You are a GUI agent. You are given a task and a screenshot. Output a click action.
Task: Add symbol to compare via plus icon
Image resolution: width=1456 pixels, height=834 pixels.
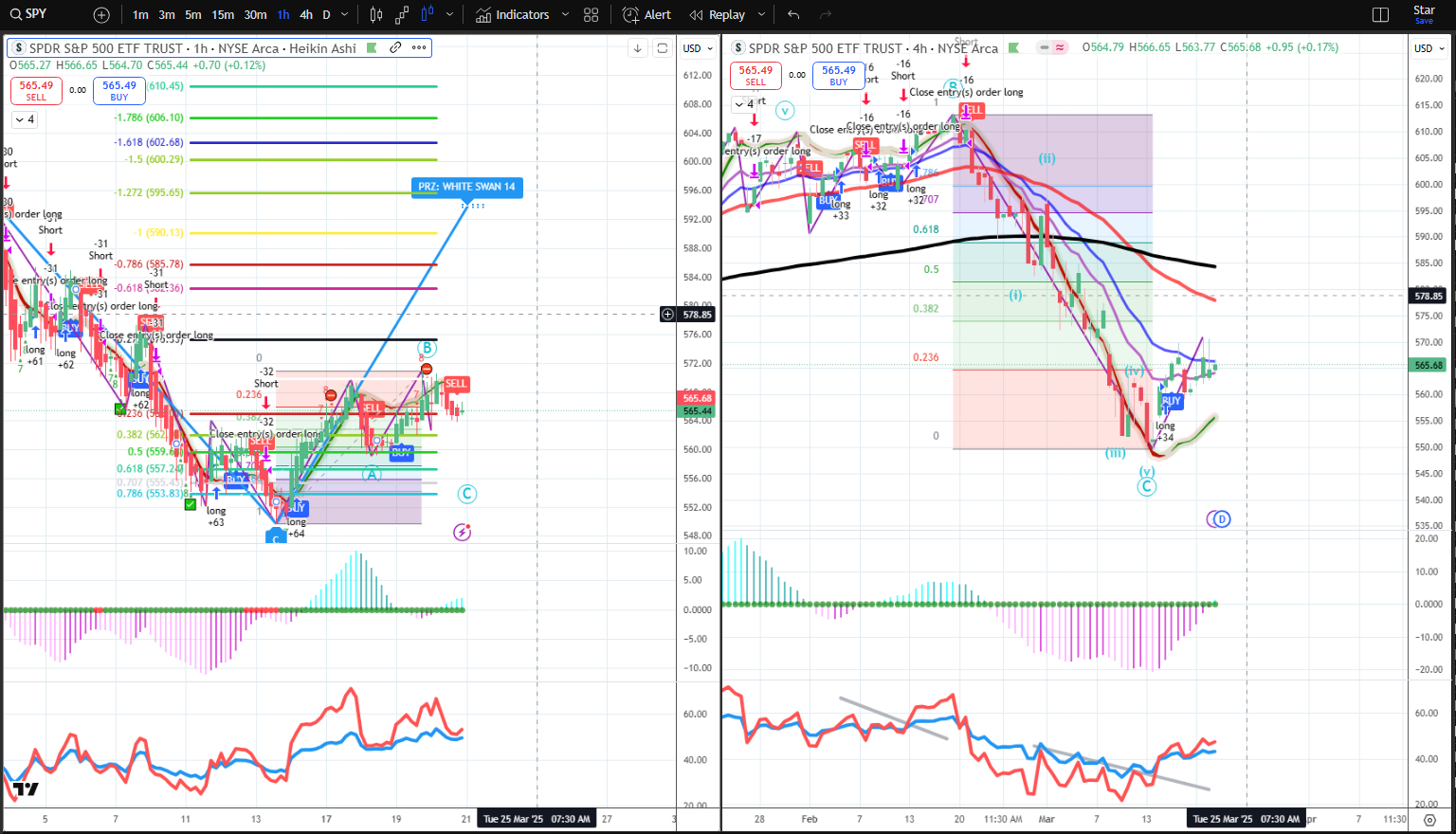tap(101, 15)
